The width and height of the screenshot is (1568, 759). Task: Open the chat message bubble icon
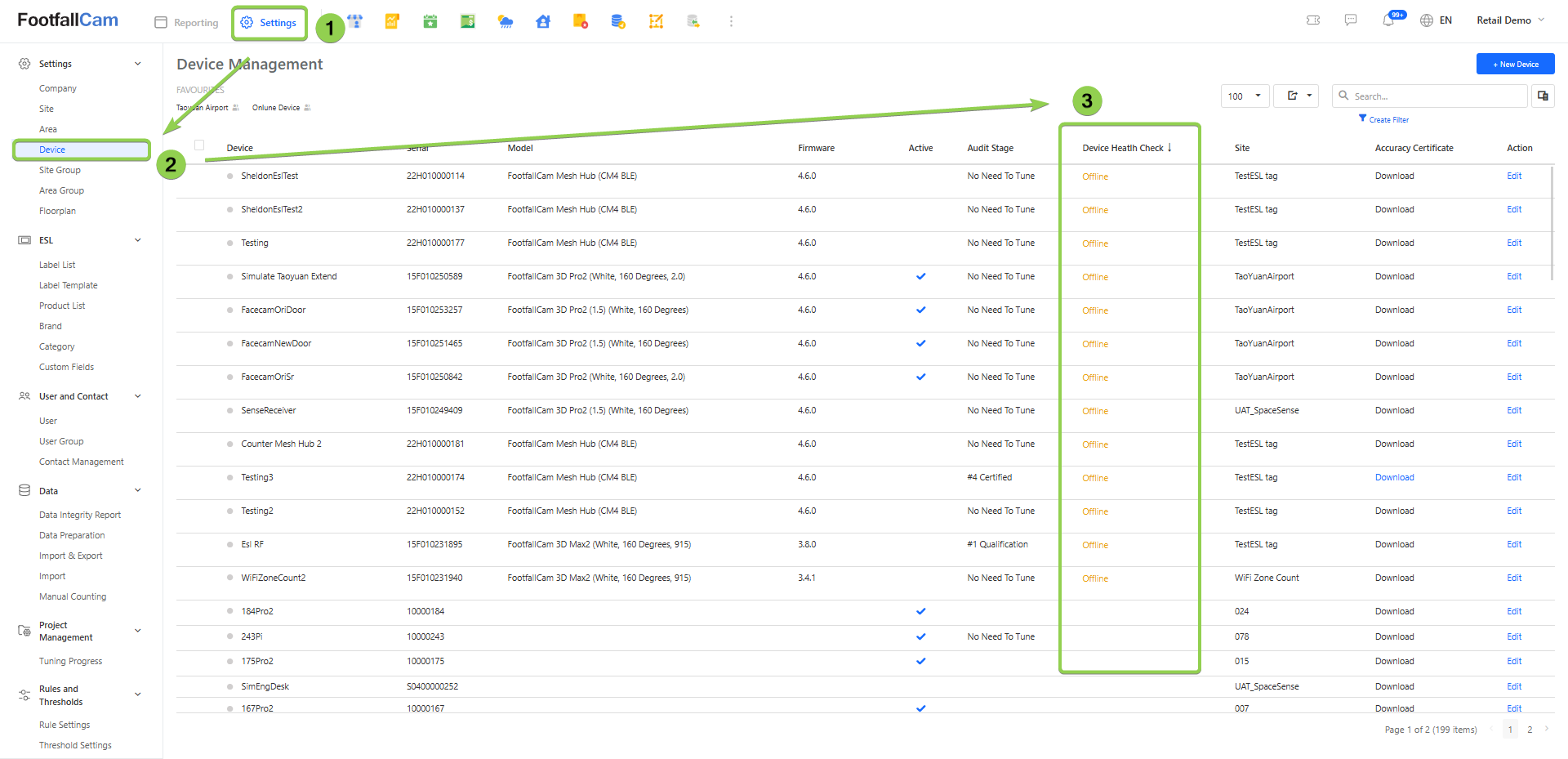tap(1351, 20)
